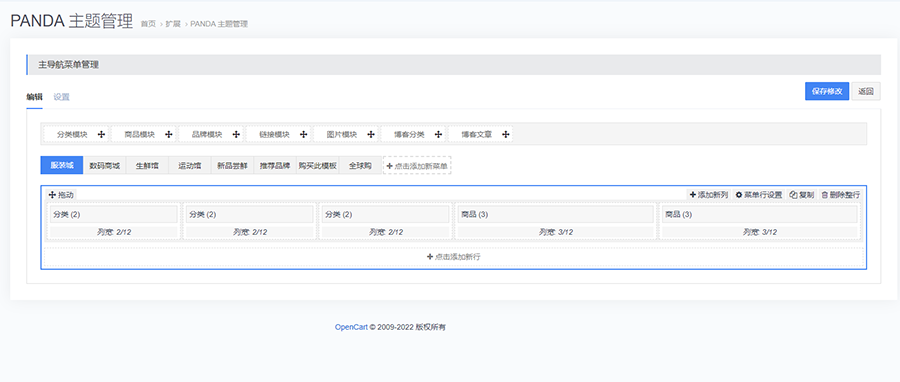The width and height of the screenshot is (900, 382).
Task: Select the 服装城 menu tab
Action: 62,165
